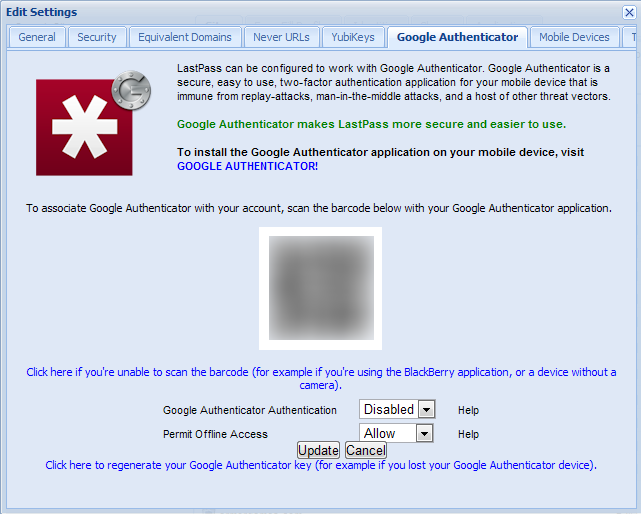Click the green 'more secure and easier' text
The width and height of the screenshot is (641, 514).
[371, 124]
